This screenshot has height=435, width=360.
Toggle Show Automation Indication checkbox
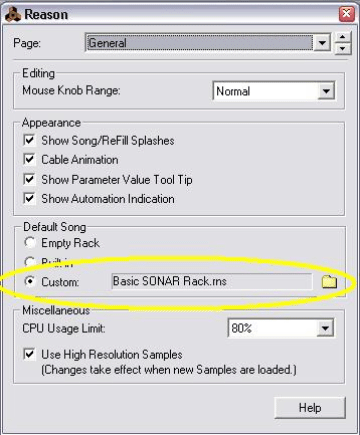(29, 199)
